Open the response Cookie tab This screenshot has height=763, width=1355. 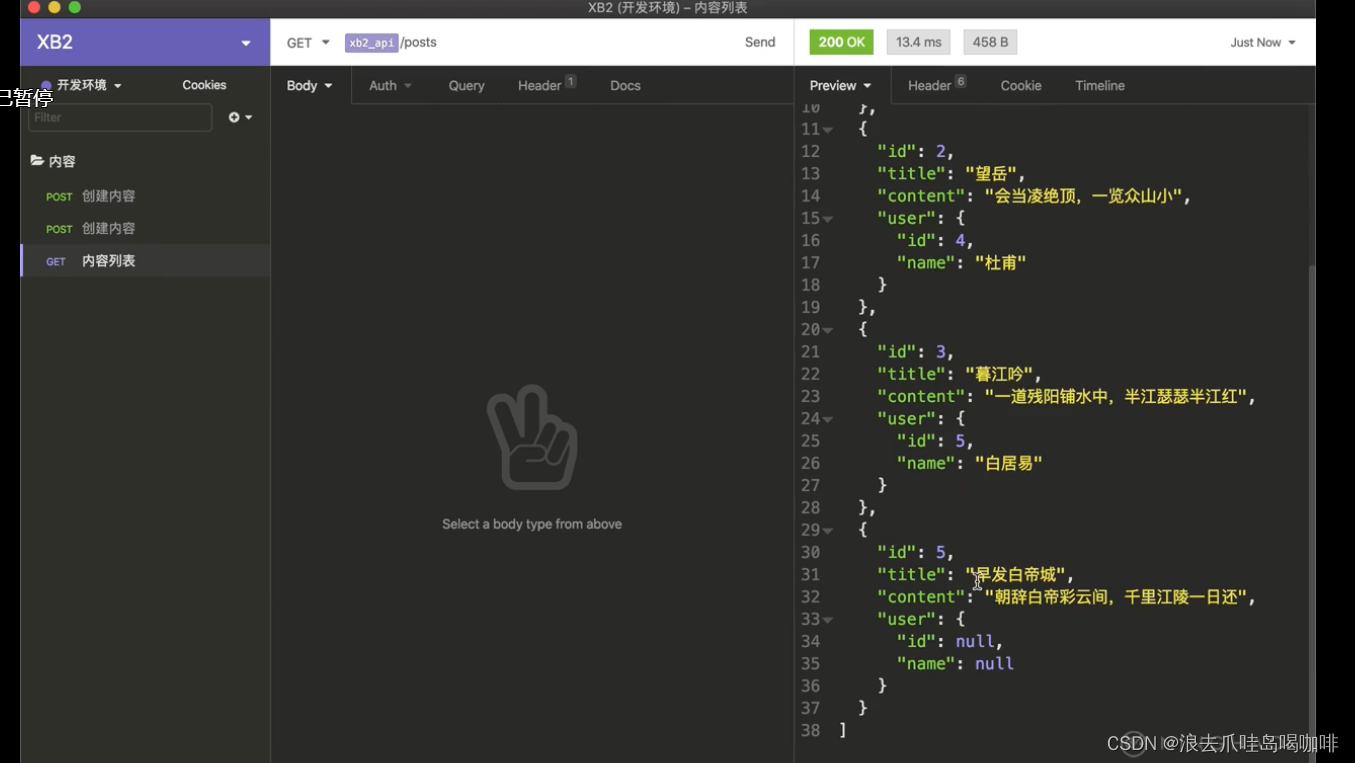coord(1021,85)
